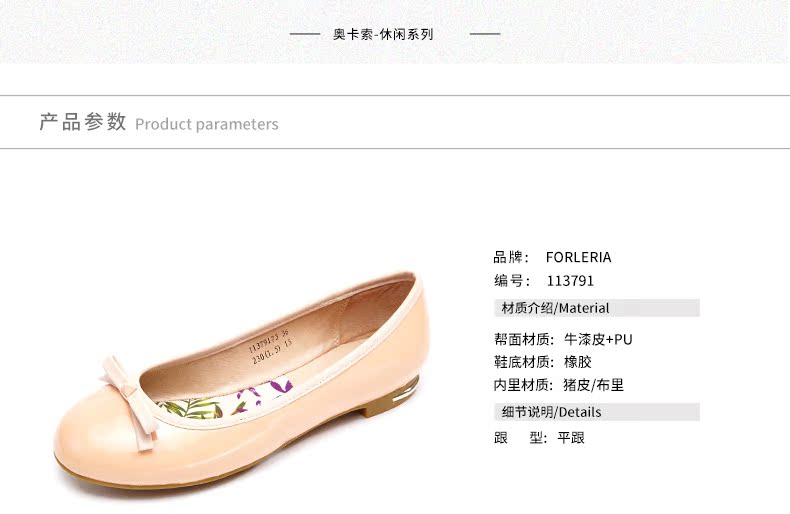
Task: Click the 材质介绍/Material section bar
Action: (x=597, y=308)
